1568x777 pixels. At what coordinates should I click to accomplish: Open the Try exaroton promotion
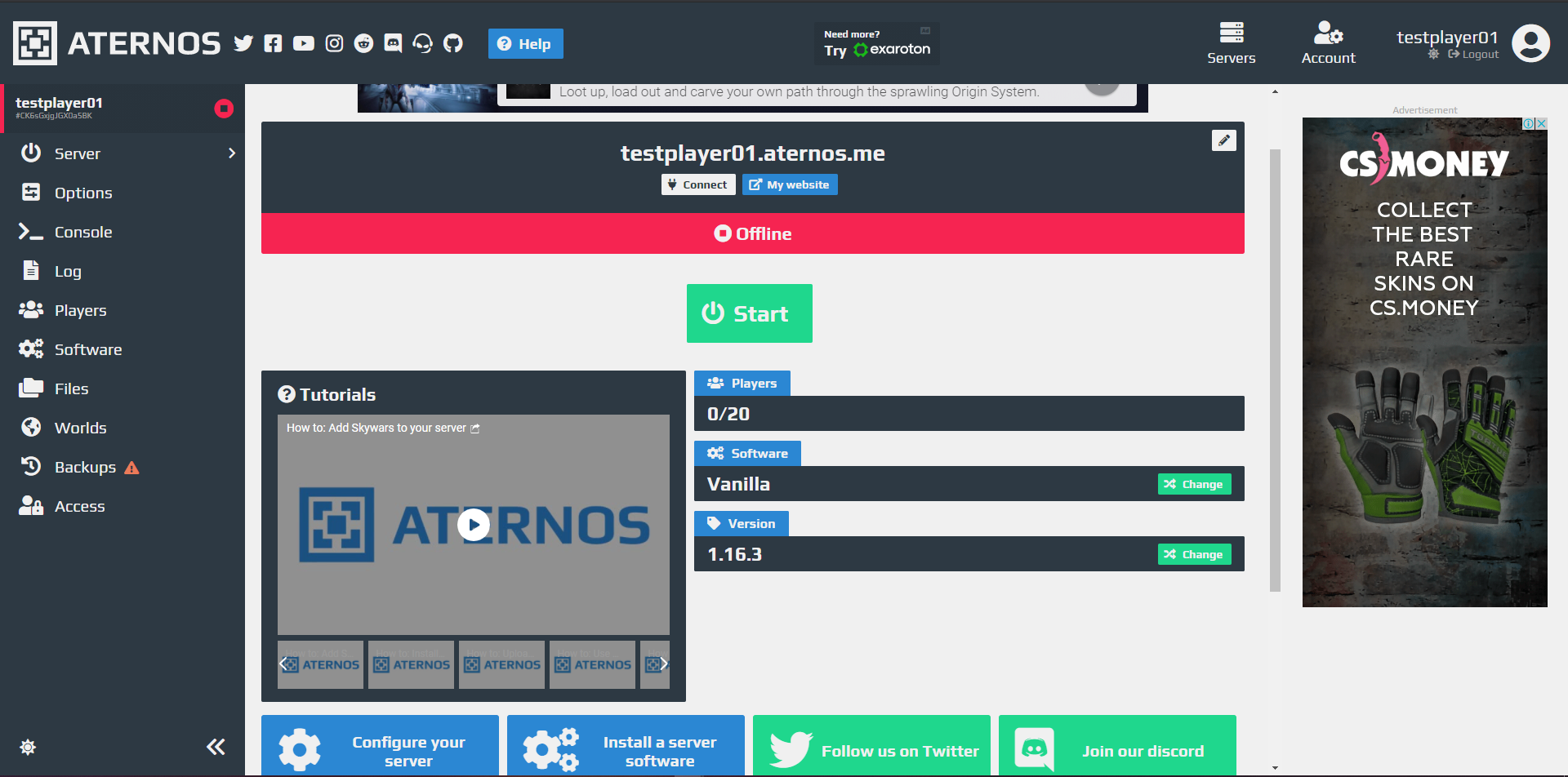coord(877,43)
